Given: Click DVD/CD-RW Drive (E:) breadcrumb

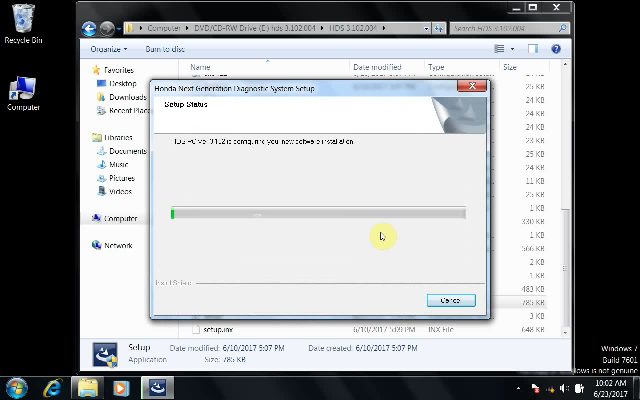Looking at the screenshot, I should tap(255, 28).
